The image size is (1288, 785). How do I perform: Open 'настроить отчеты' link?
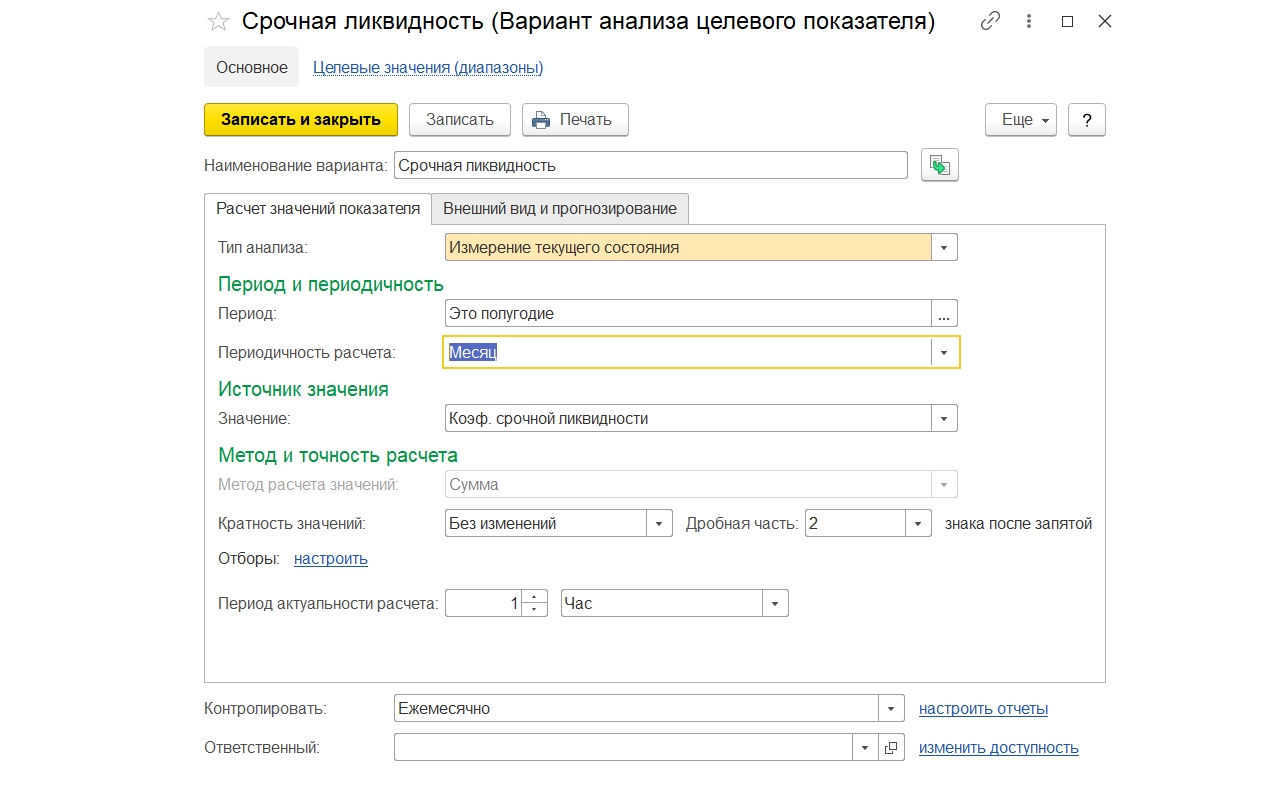[983, 709]
